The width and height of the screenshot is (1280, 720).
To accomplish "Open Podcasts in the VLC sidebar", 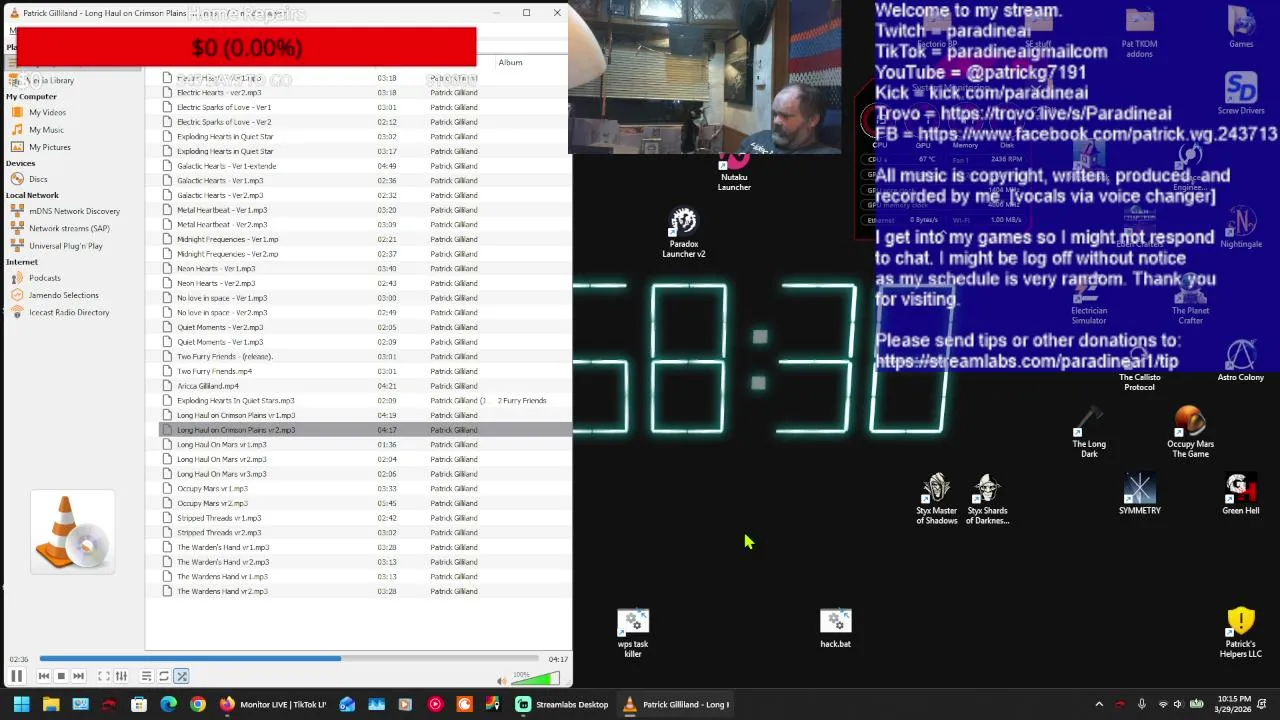I will 45,278.
